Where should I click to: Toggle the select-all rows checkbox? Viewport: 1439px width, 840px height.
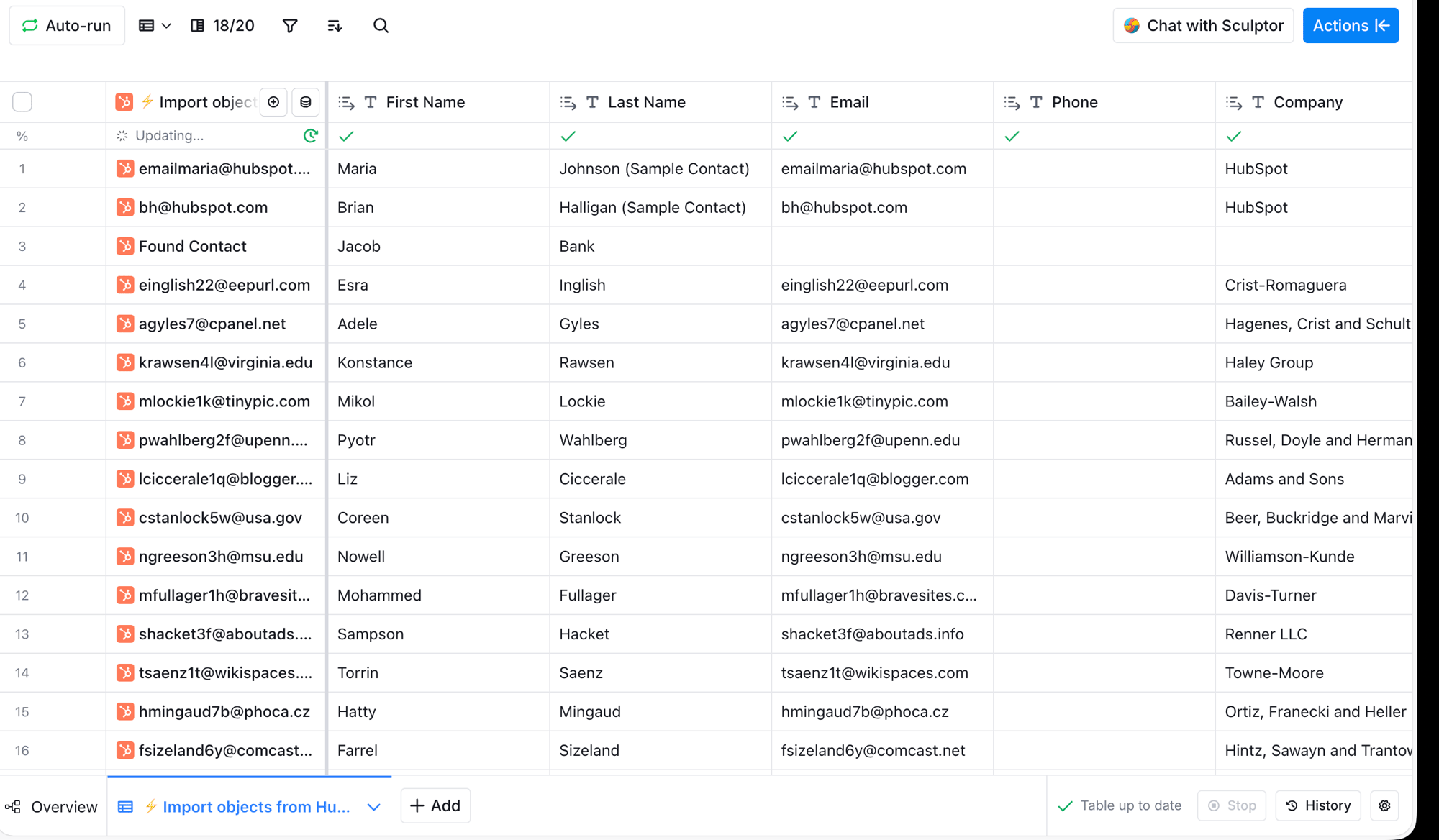(x=22, y=102)
